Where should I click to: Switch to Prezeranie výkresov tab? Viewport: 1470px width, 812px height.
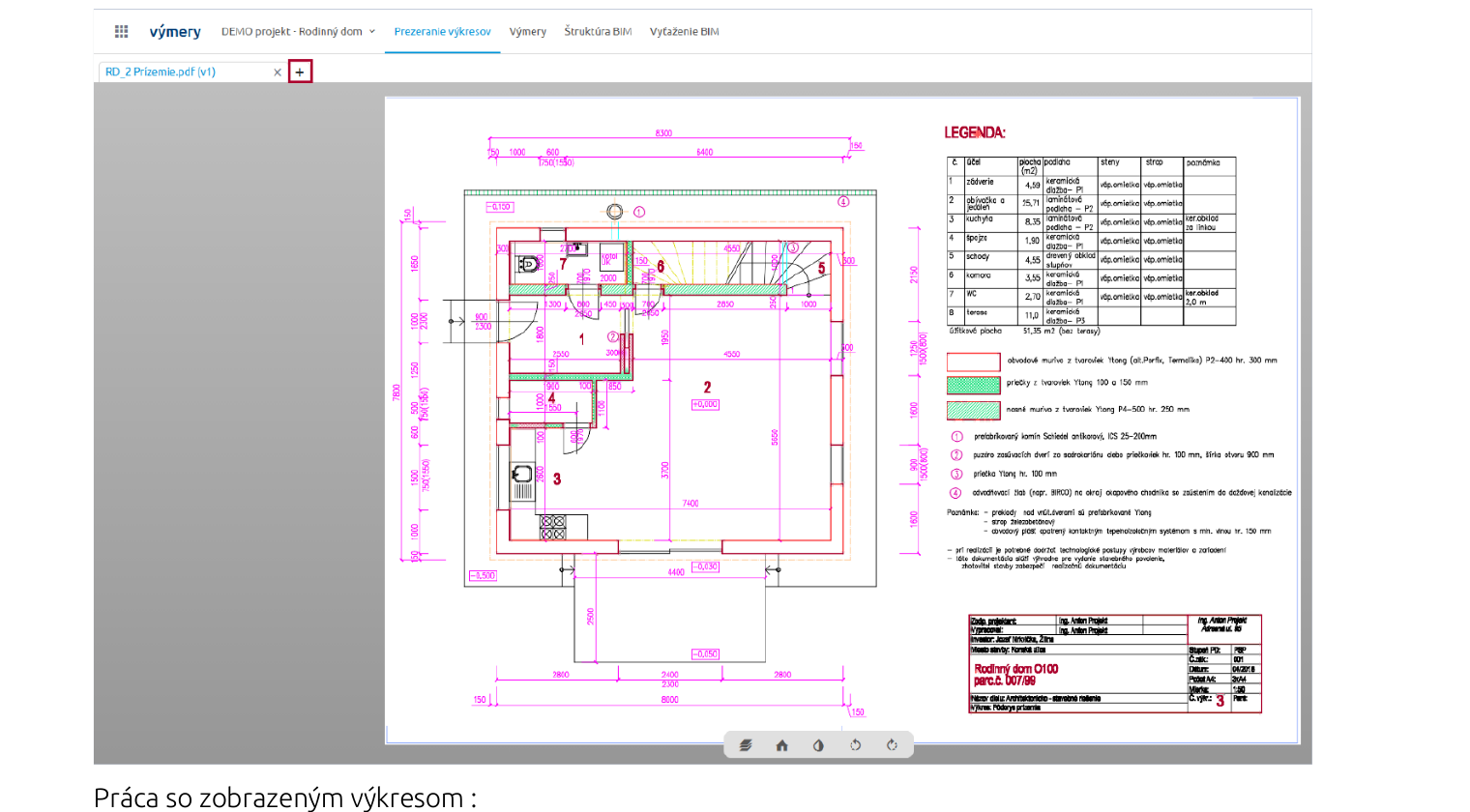pos(442,31)
